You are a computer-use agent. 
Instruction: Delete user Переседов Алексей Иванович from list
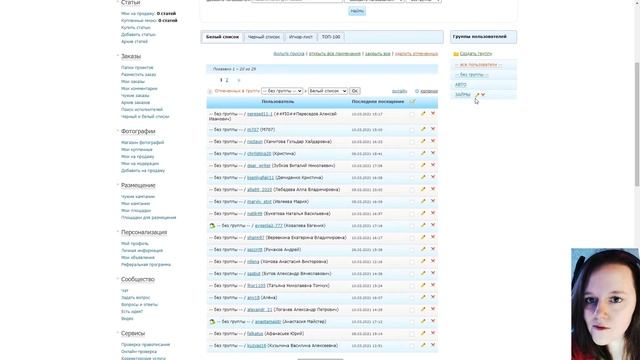(433, 113)
